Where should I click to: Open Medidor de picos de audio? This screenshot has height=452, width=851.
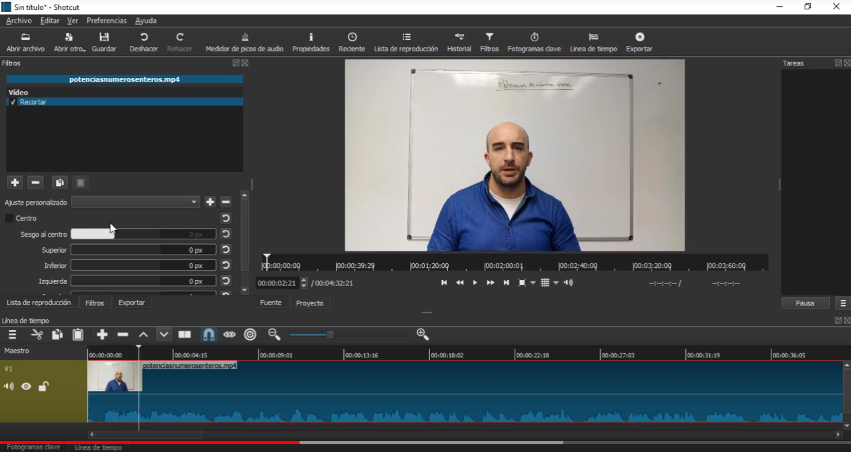[244, 42]
